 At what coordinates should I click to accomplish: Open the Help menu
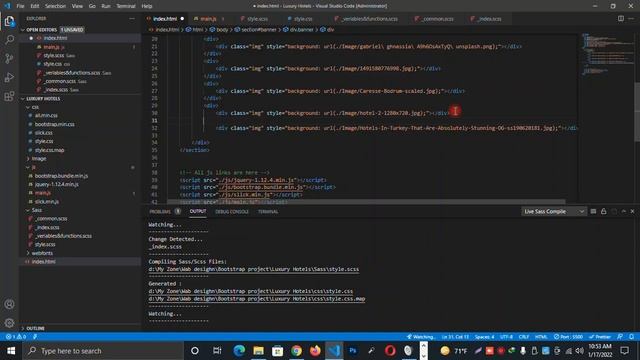[x=147, y=6]
